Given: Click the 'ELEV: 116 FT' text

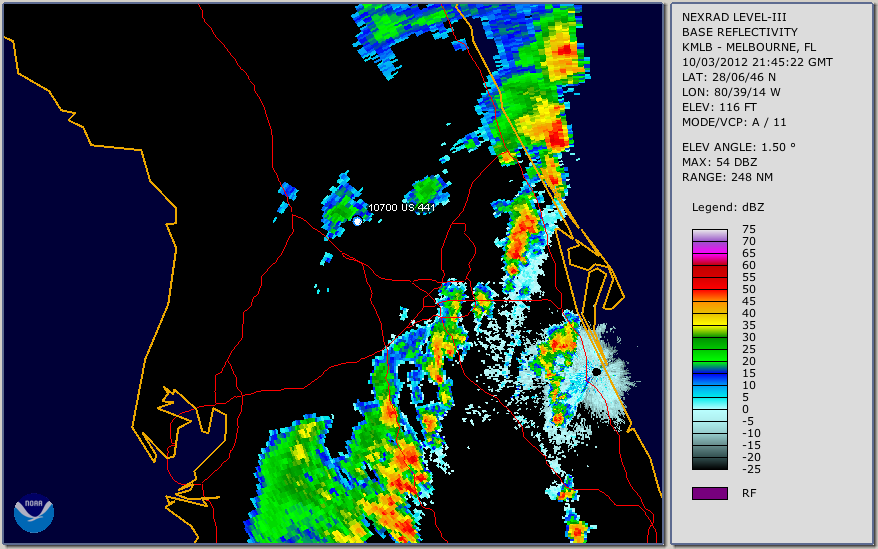Looking at the screenshot, I should (x=719, y=107).
